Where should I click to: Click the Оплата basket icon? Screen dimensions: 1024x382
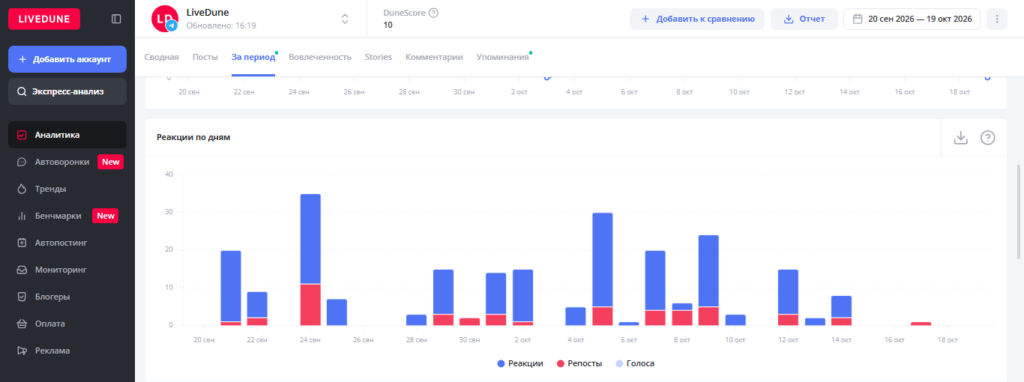point(22,323)
